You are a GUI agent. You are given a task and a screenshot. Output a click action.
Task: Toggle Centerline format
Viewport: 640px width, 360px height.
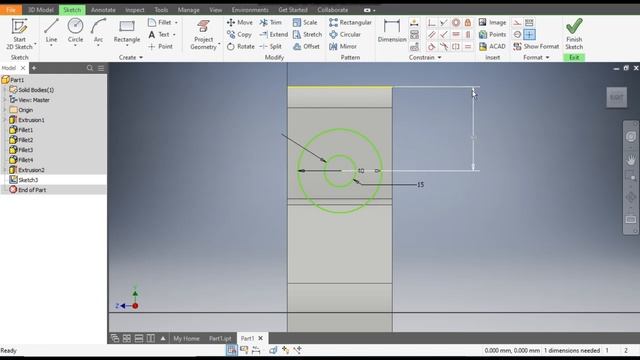tap(517, 35)
